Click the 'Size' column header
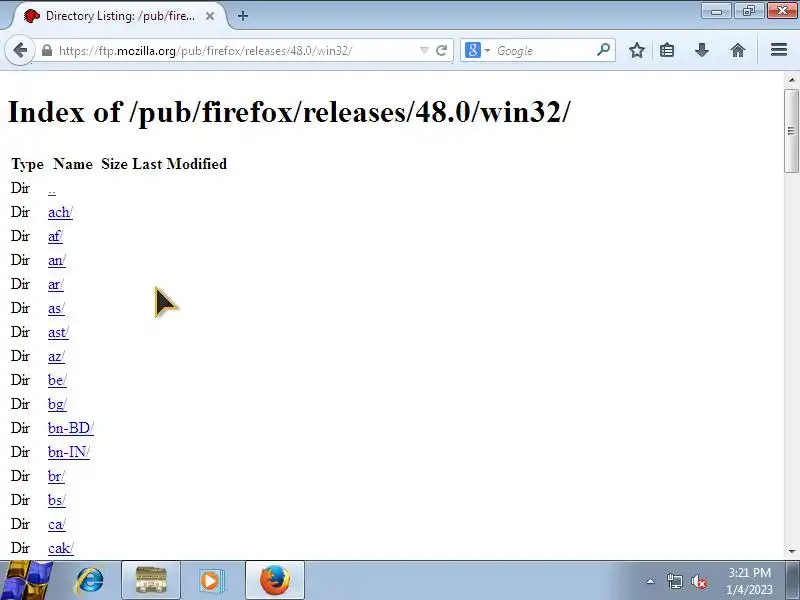Screen dimensions: 800x600 point(114,164)
